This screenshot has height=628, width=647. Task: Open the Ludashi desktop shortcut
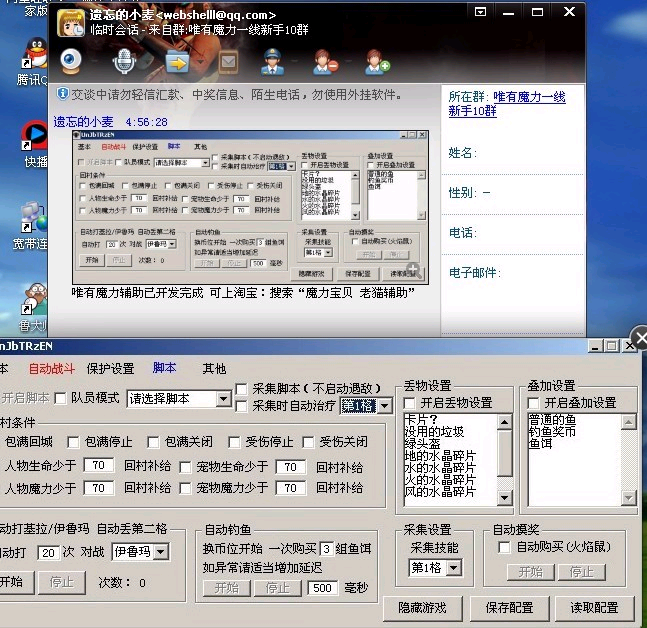(35, 299)
